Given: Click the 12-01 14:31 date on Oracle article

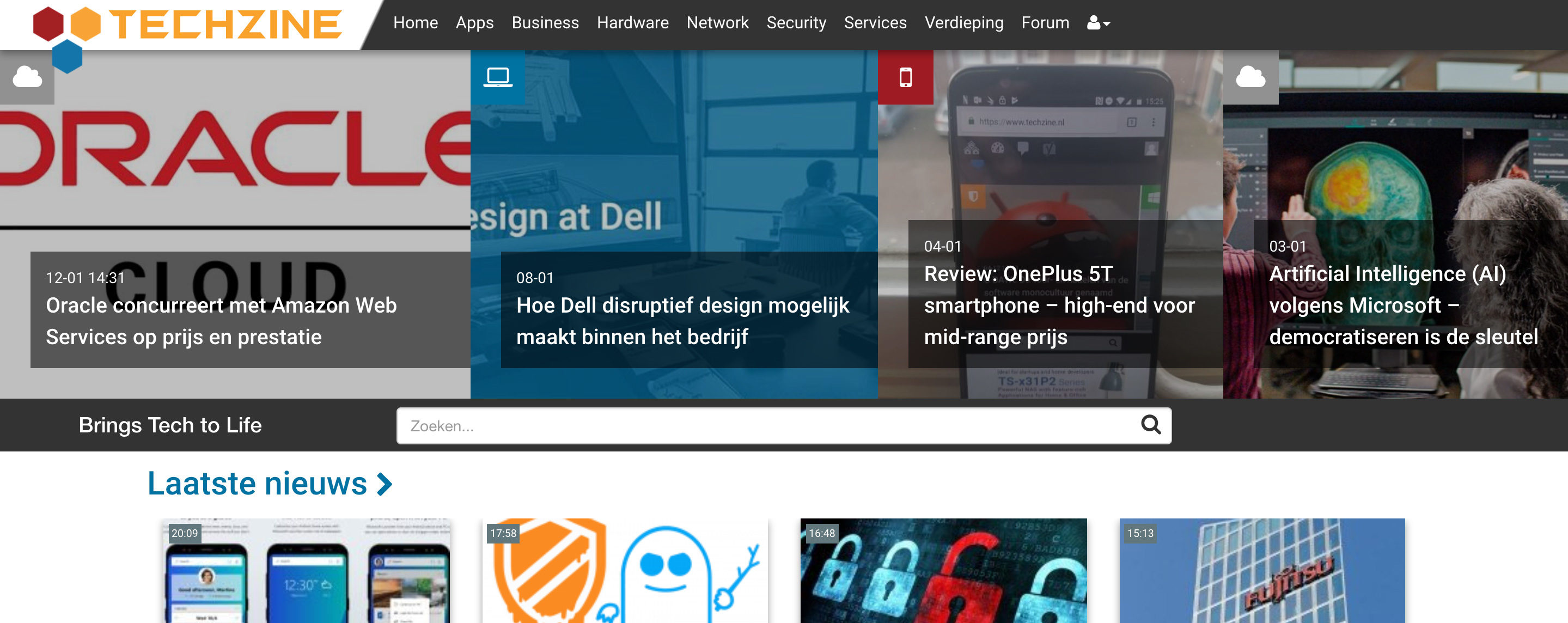Looking at the screenshot, I should (x=85, y=277).
